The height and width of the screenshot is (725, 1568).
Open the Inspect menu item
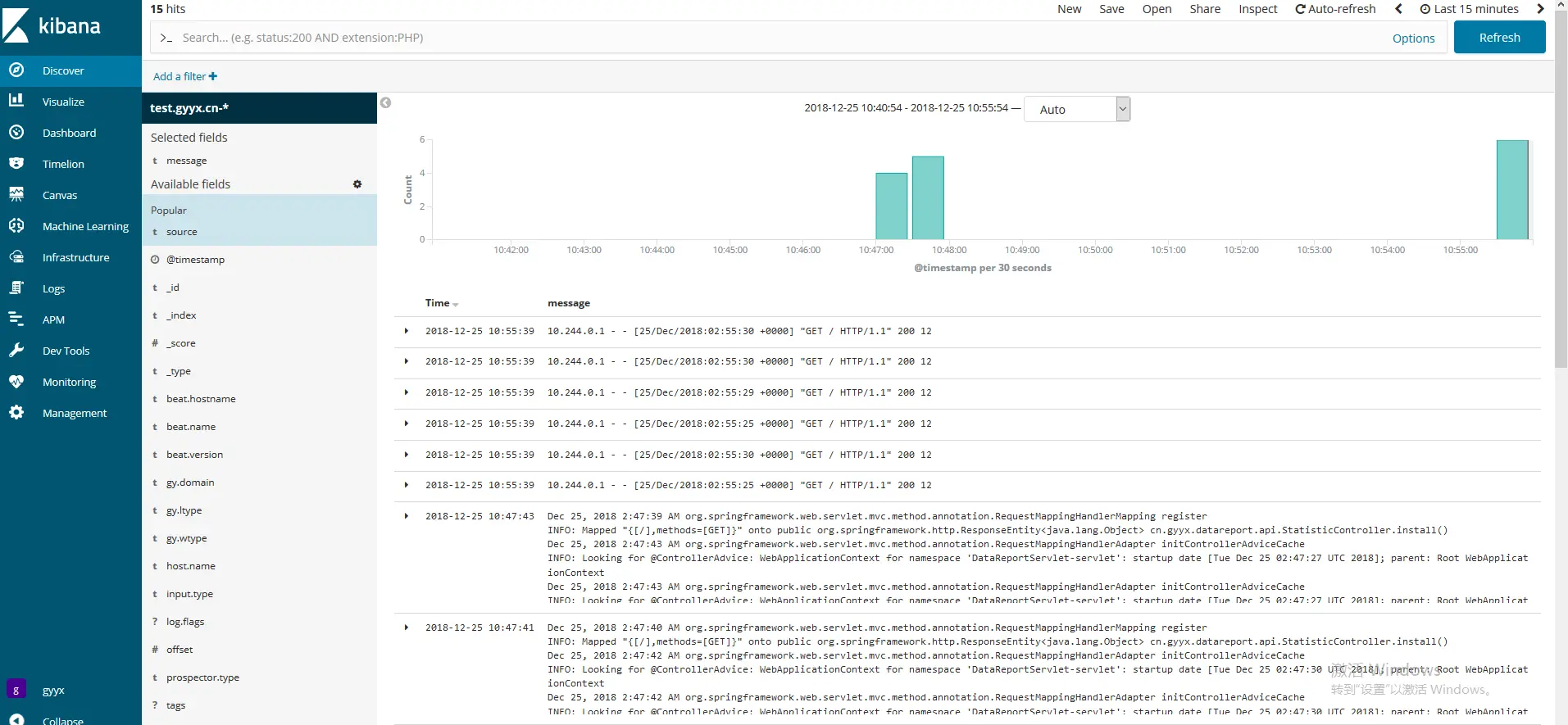pyautogui.click(x=1257, y=9)
